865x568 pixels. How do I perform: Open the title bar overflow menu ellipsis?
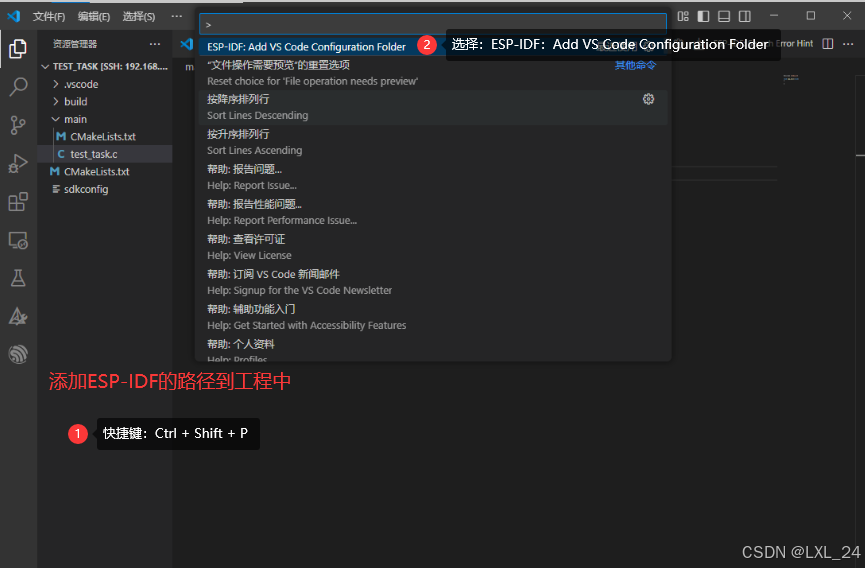pos(177,17)
